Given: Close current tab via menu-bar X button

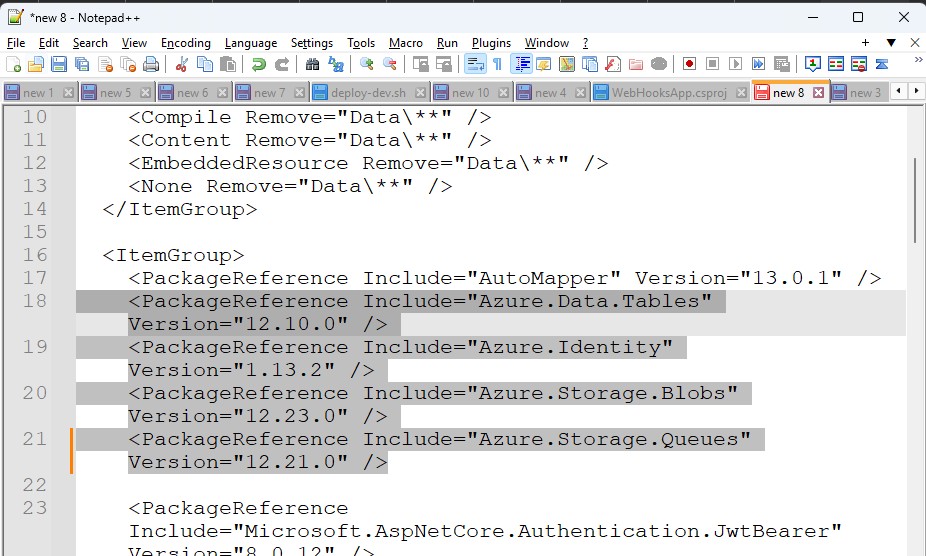Looking at the screenshot, I should (915, 43).
